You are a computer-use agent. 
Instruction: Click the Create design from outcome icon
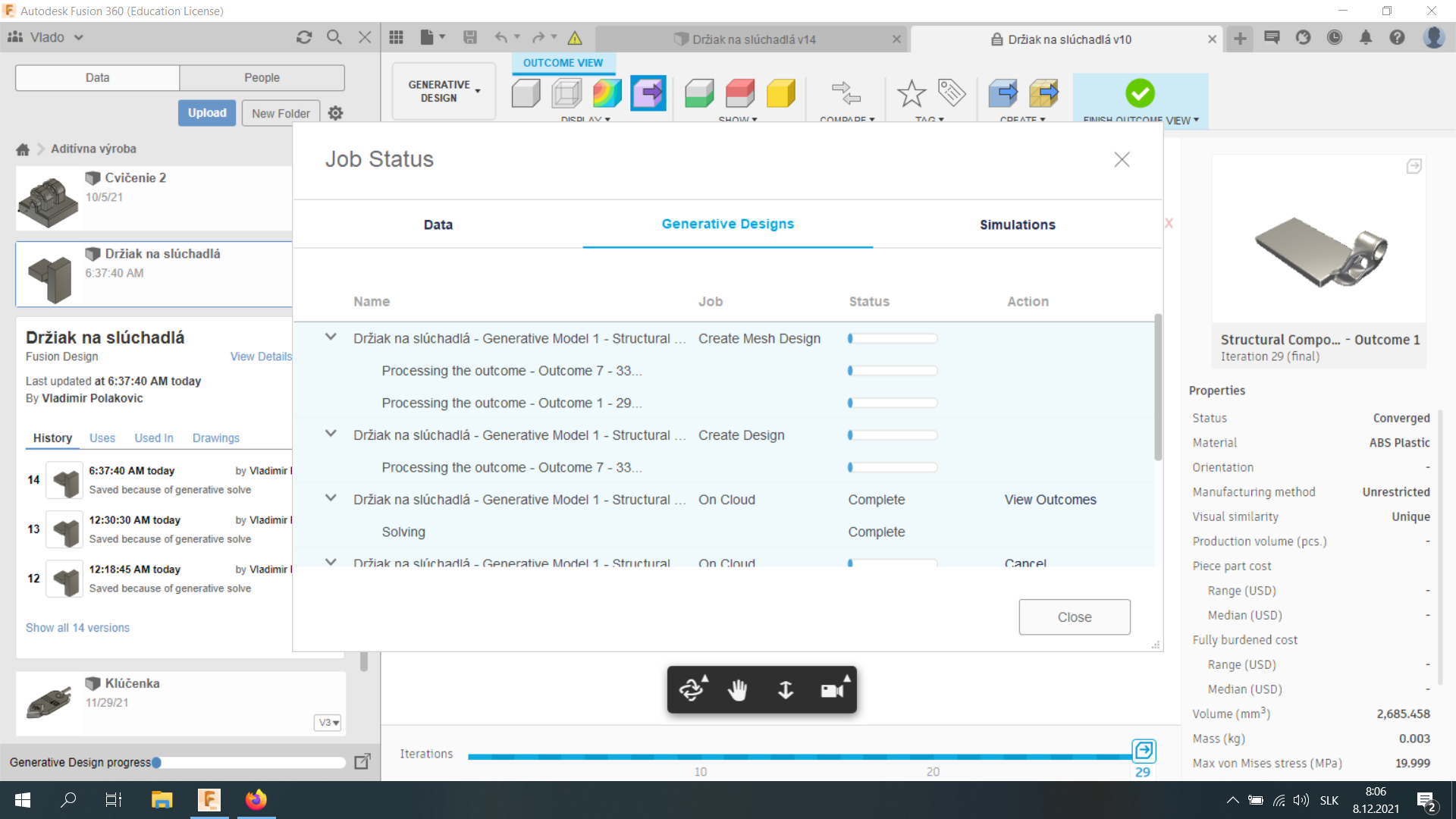click(x=1003, y=93)
